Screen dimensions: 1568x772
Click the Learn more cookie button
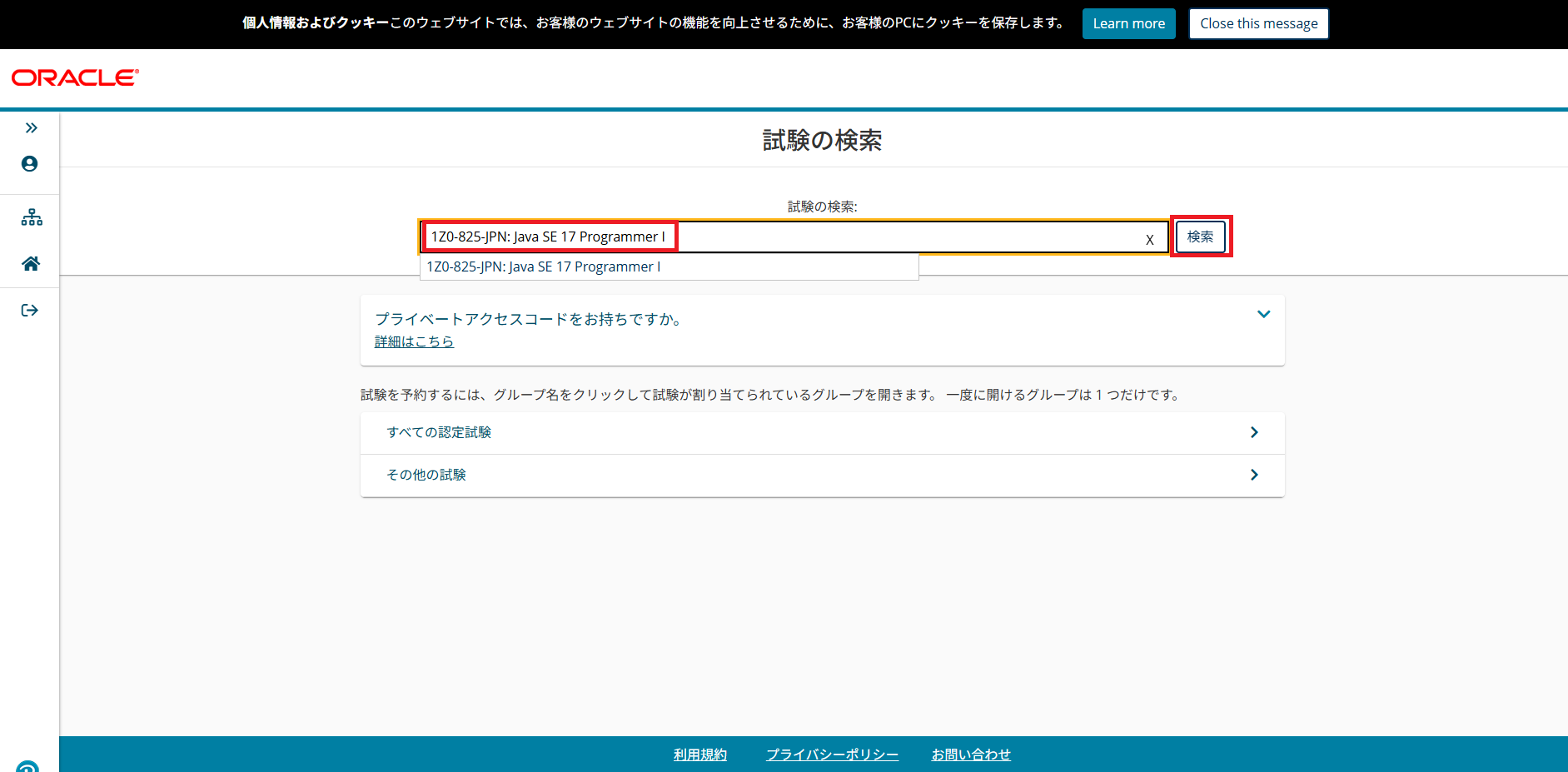(1128, 23)
